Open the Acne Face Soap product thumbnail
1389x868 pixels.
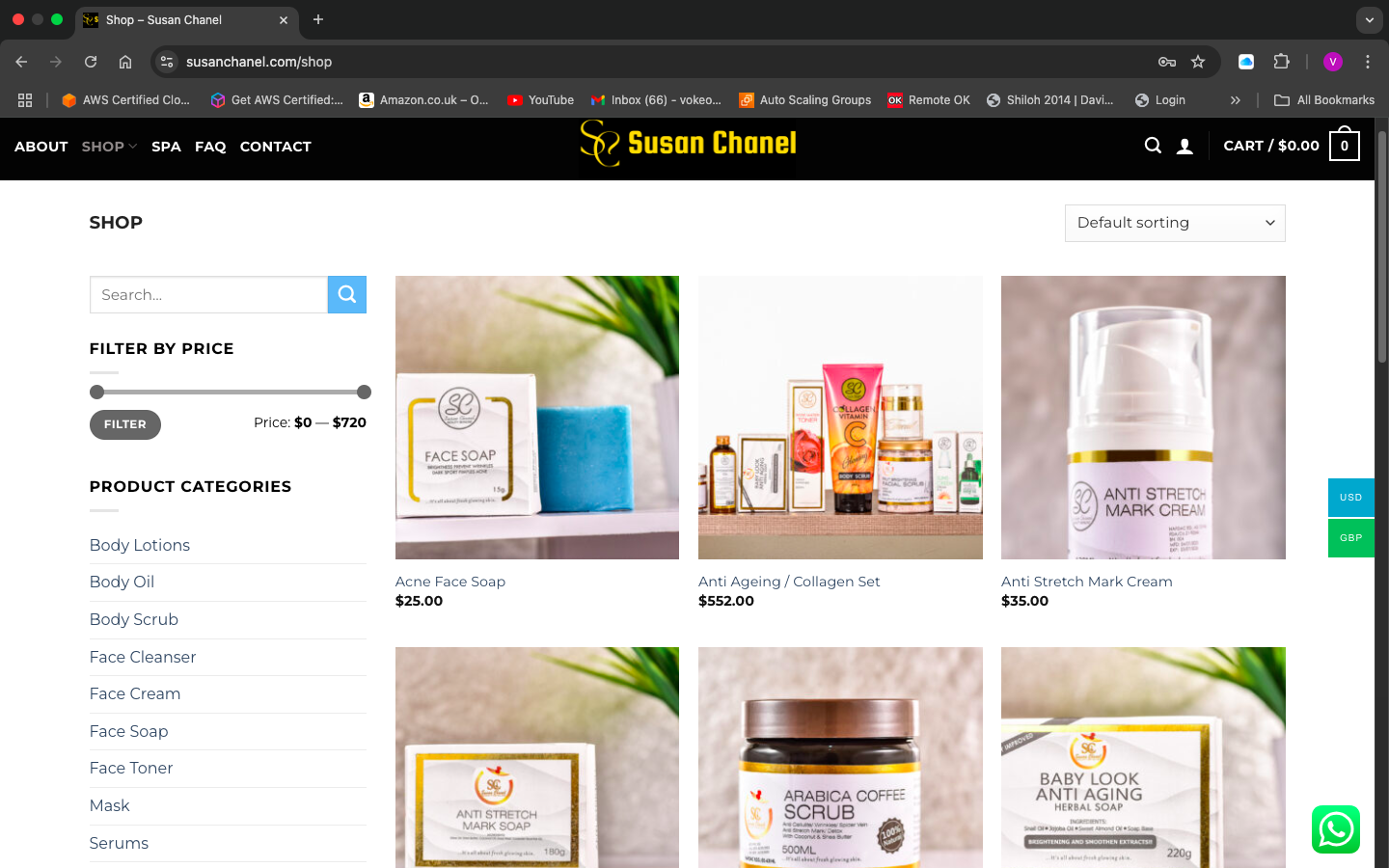tap(537, 418)
